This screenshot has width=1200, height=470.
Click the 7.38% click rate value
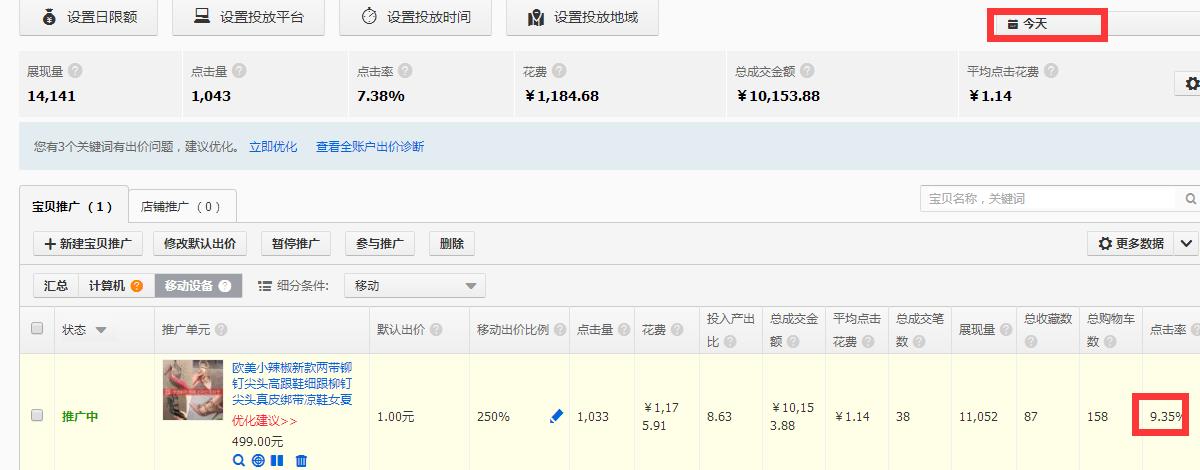[381, 96]
